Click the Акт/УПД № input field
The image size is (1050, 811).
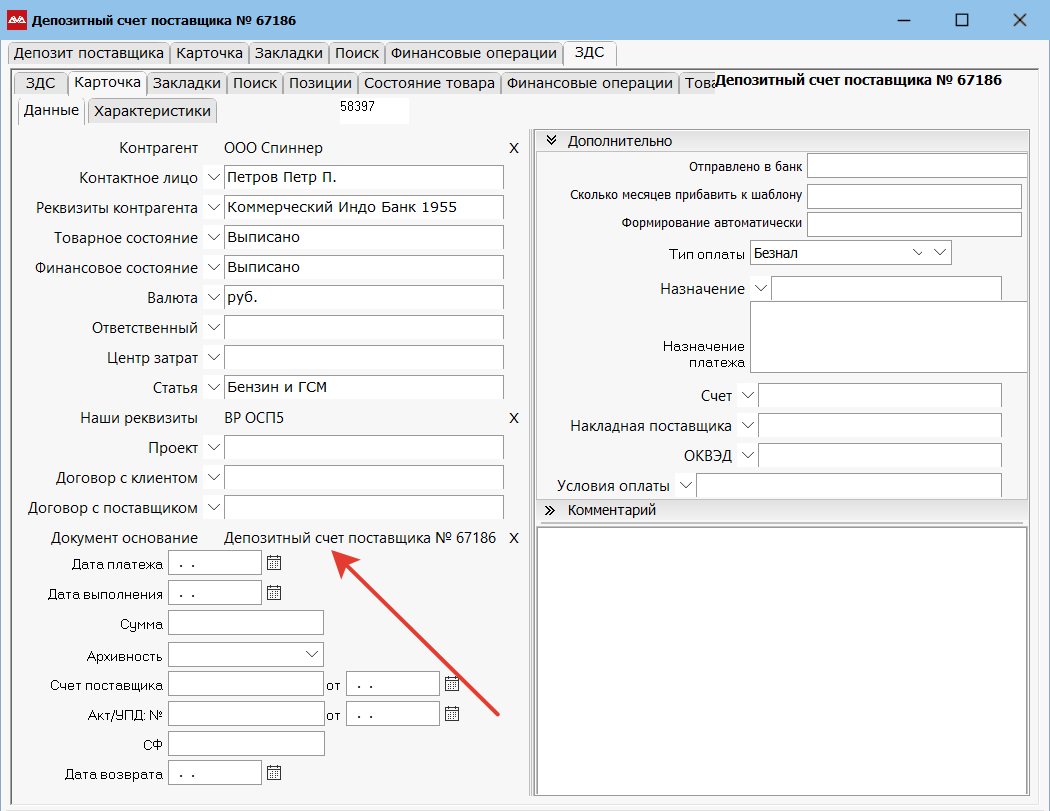click(246, 714)
